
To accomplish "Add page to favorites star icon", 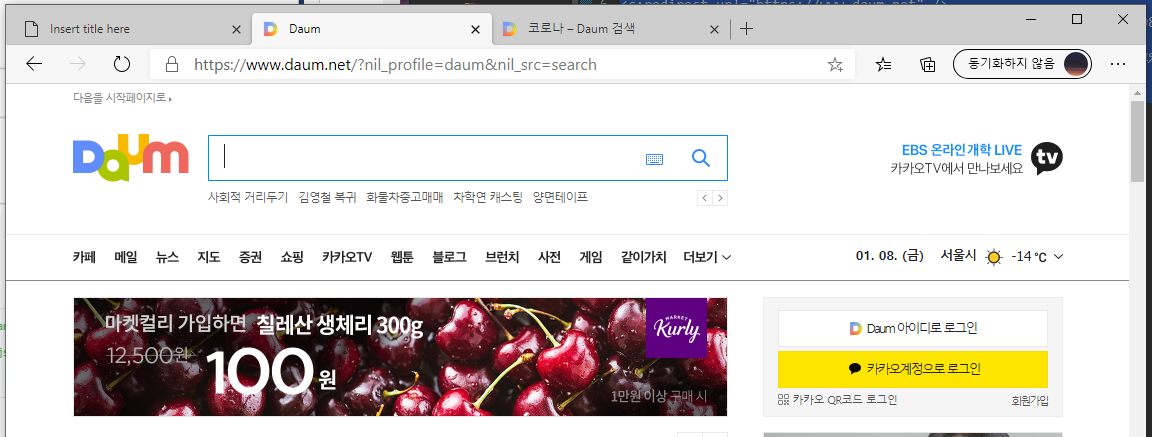I will click(x=835, y=65).
